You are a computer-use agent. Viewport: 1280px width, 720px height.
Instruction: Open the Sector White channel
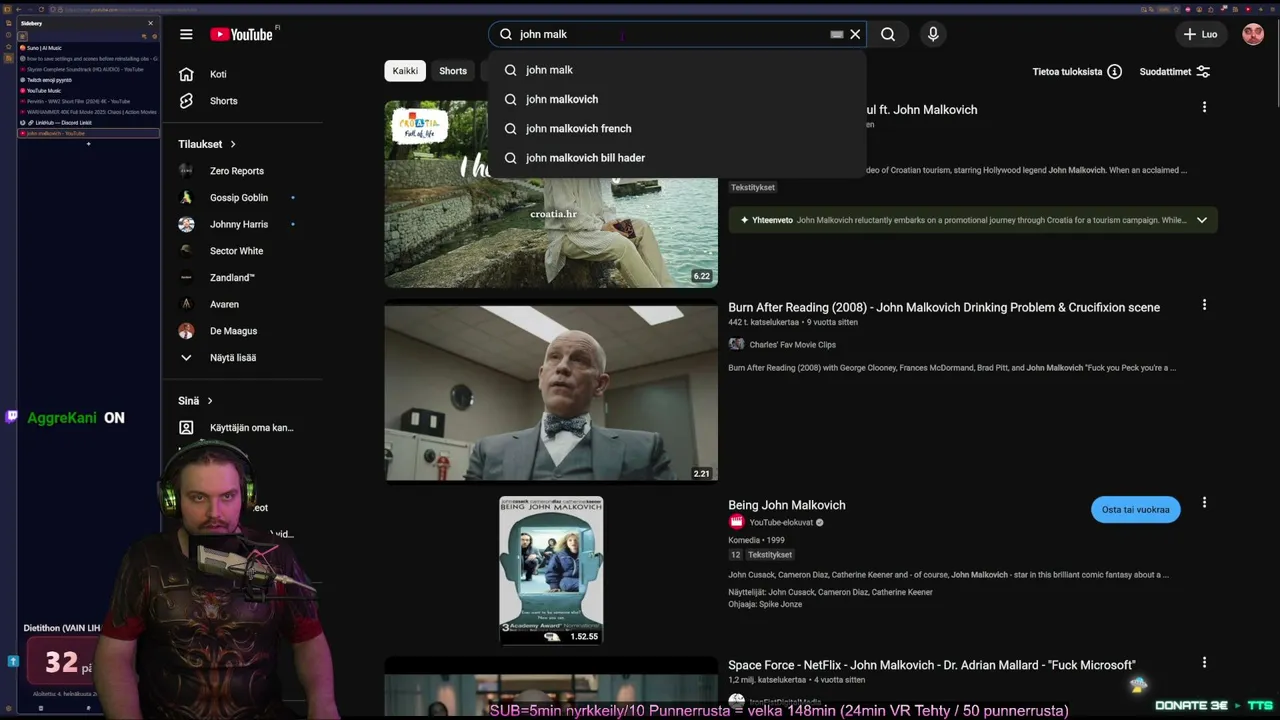point(236,251)
